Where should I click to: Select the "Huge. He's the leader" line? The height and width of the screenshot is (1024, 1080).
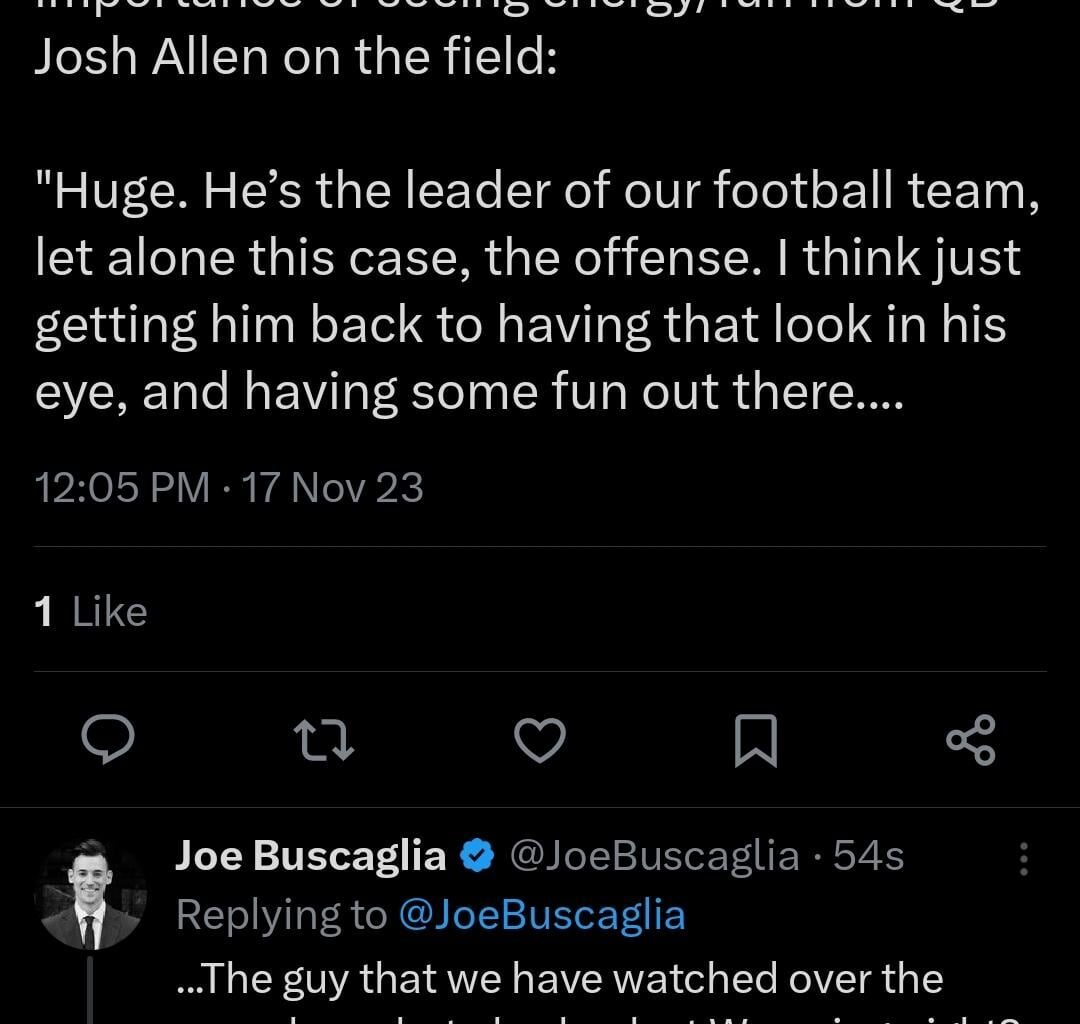pos(537,192)
